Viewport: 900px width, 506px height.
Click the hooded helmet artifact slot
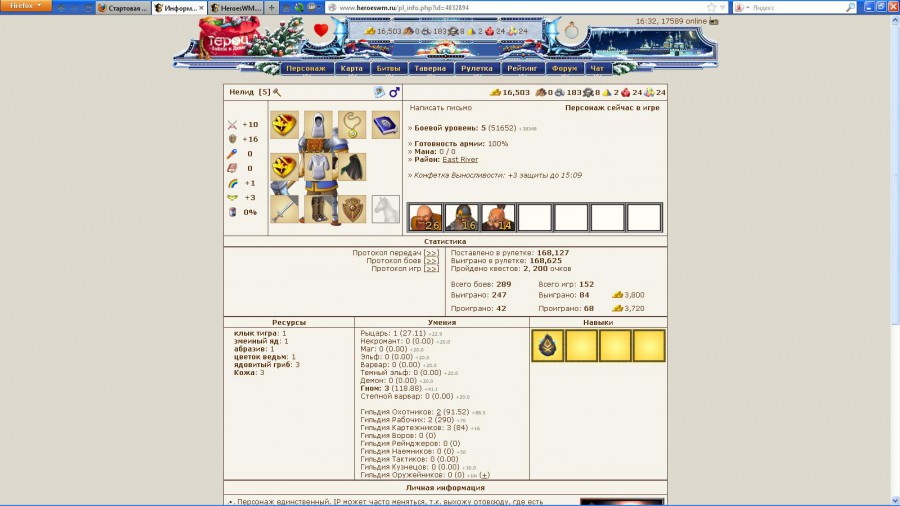pos(318,124)
